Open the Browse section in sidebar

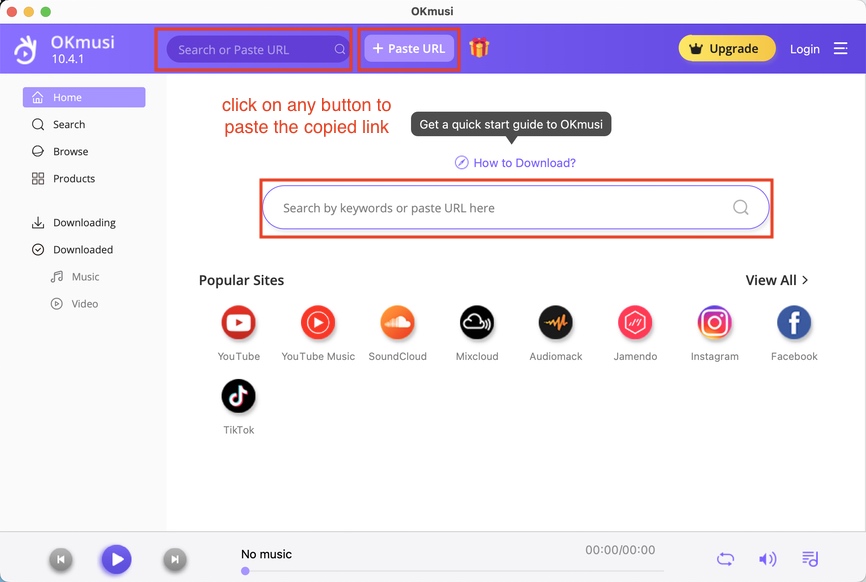click(69, 151)
